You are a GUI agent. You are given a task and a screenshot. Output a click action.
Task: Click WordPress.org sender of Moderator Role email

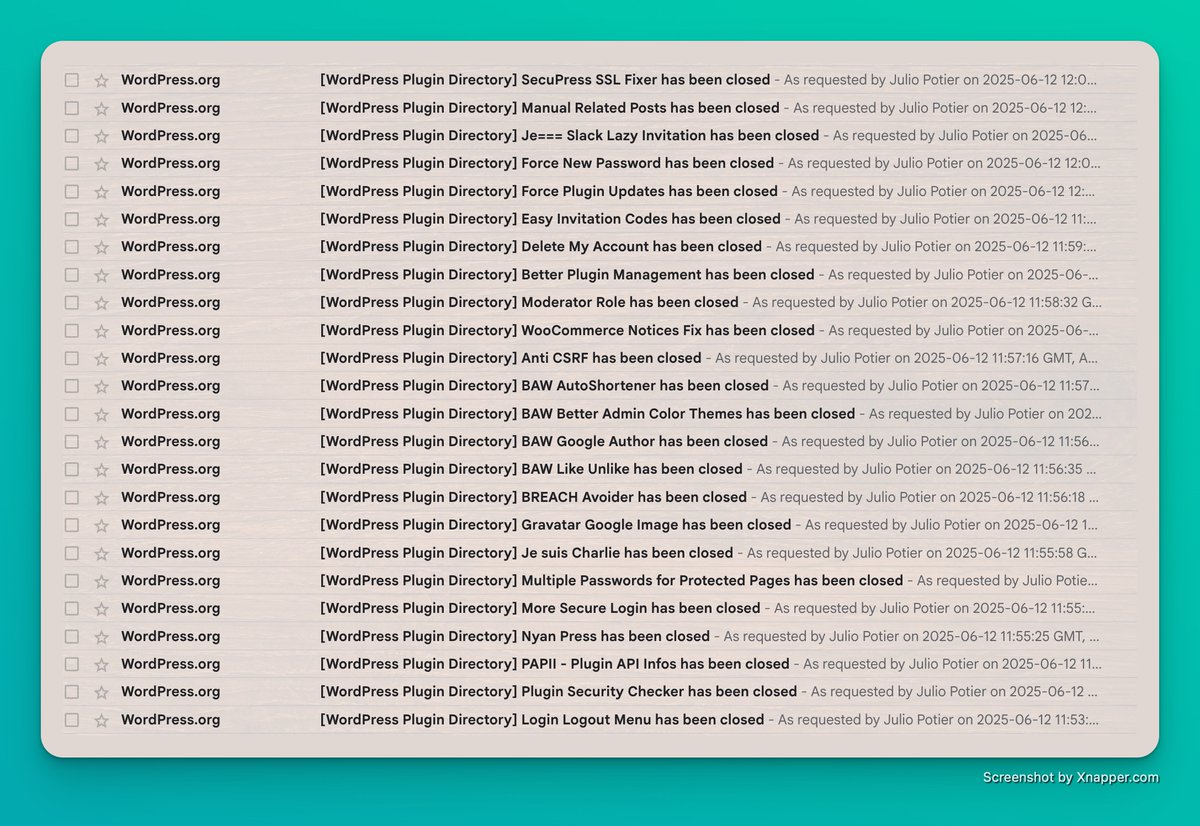[x=171, y=302]
